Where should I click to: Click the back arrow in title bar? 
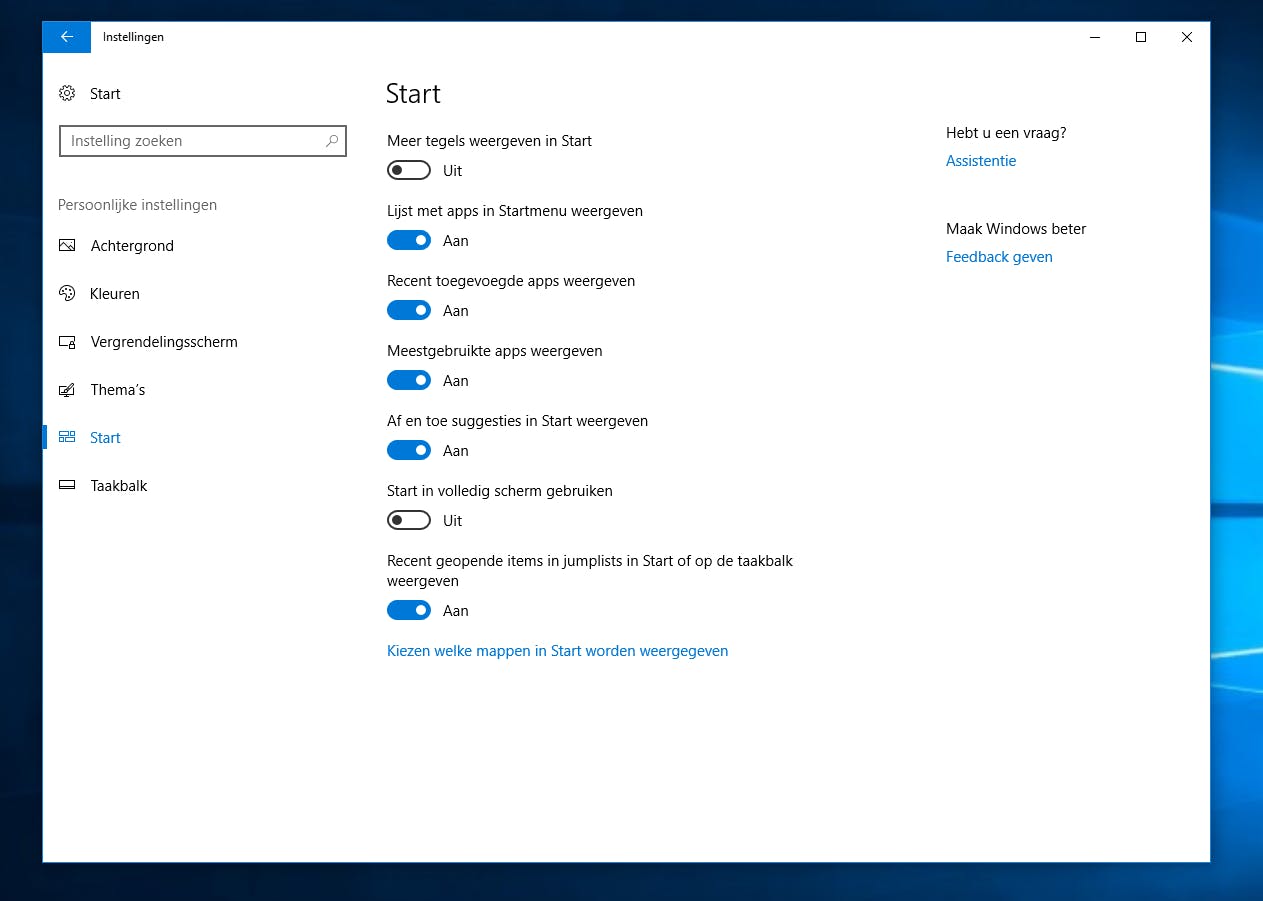coord(67,37)
